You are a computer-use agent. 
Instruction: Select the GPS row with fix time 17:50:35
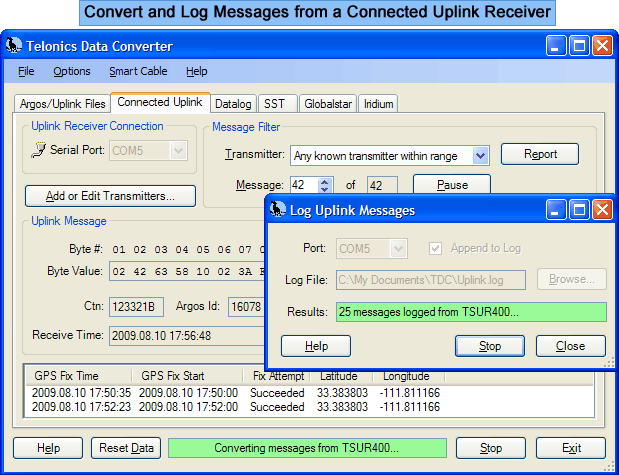pyautogui.click(x=309, y=393)
